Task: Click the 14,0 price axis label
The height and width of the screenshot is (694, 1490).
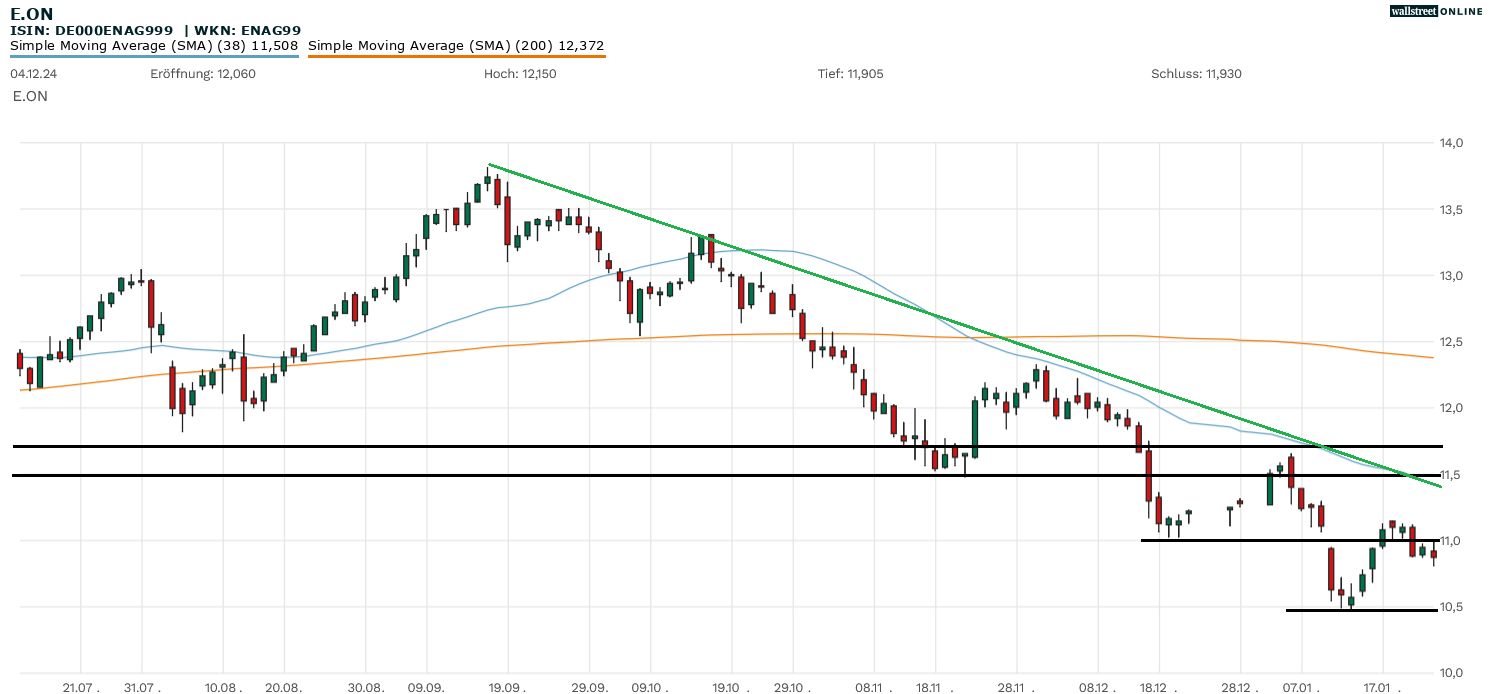Action: point(1451,143)
